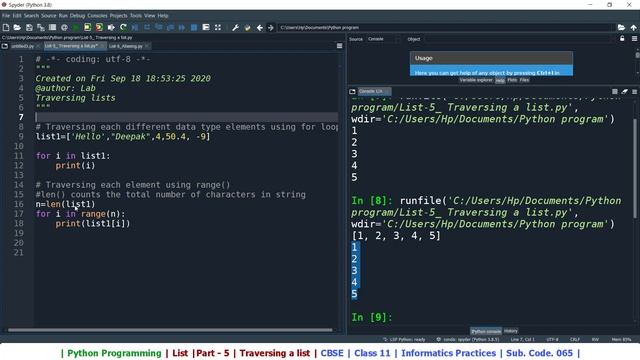Open the Edit menu
Image resolution: width=640 pixels, height=360 pixels.
17,16
